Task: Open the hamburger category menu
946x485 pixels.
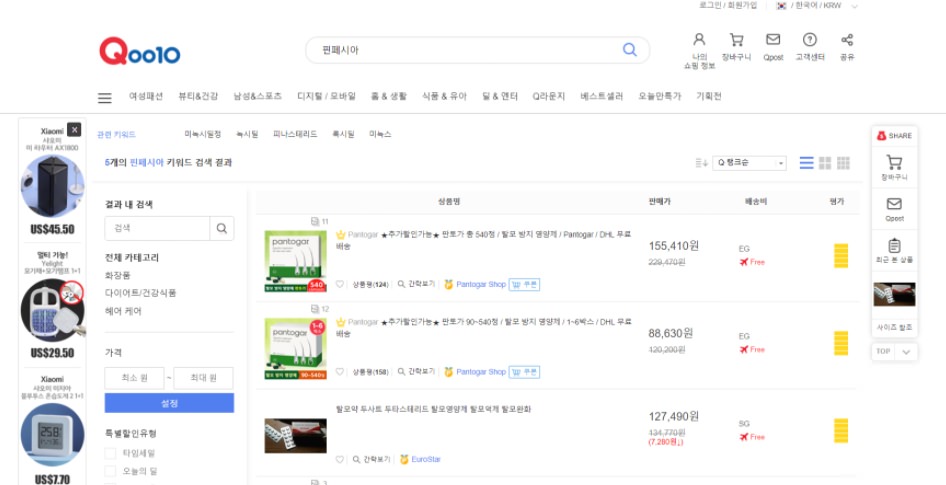Action: tap(105, 98)
